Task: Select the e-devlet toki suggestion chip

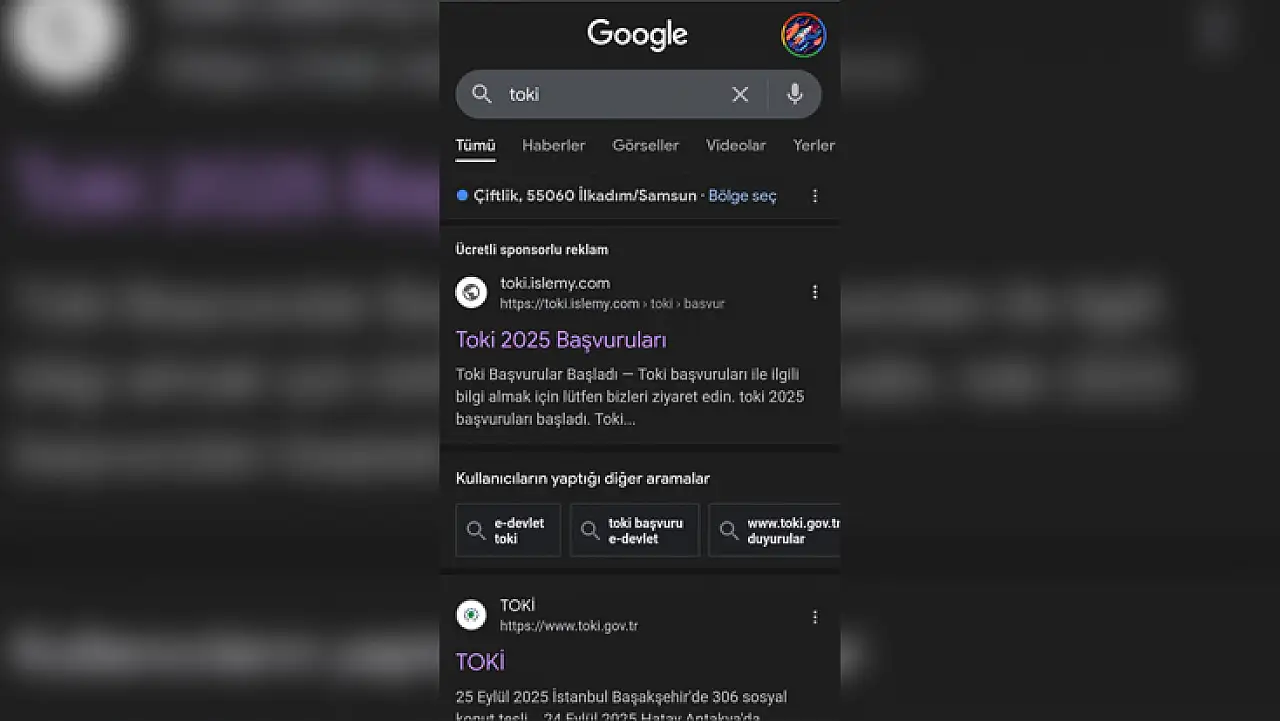Action: coord(508,530)
